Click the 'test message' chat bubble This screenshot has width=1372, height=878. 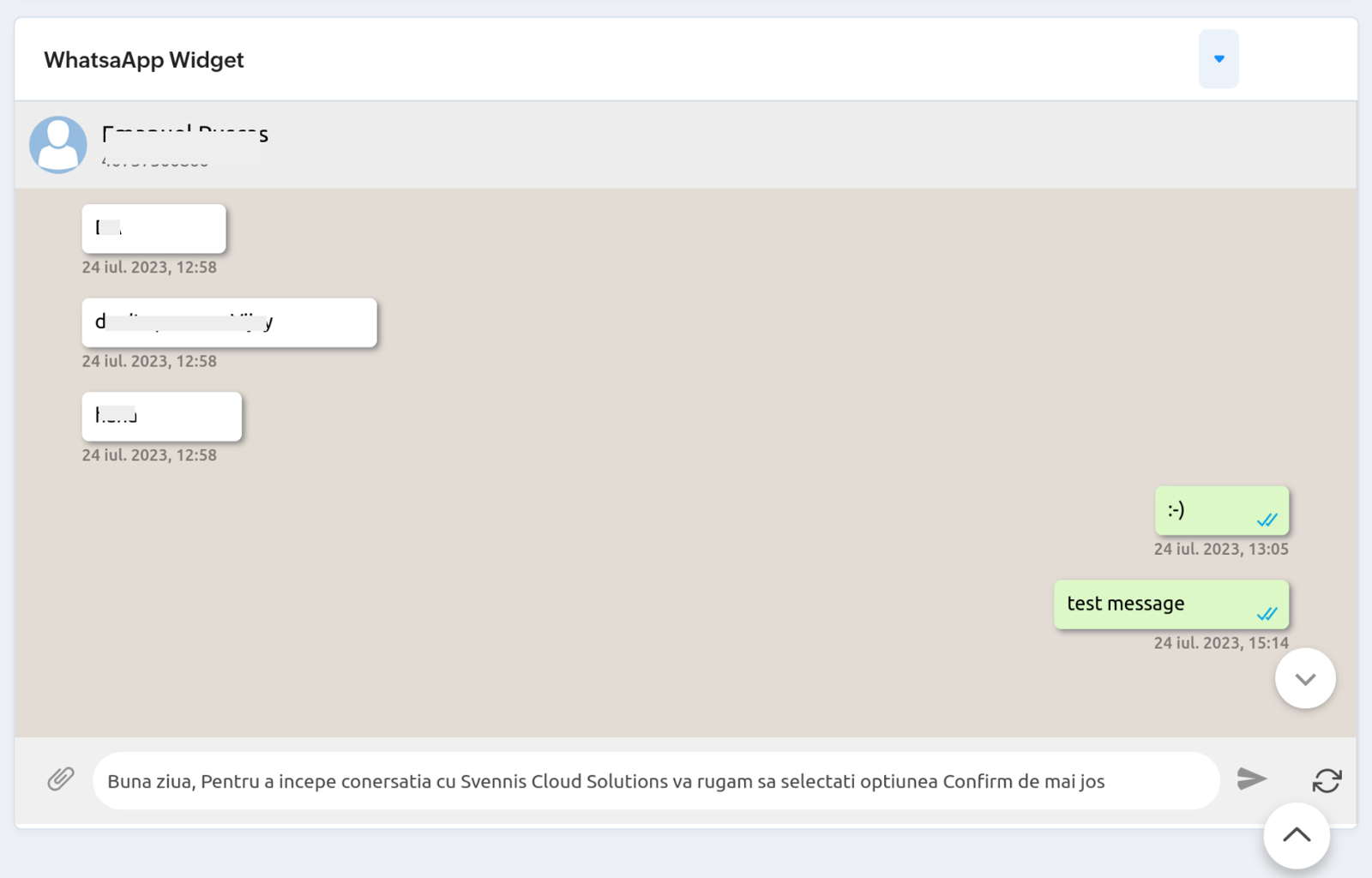coord(1171,604)
